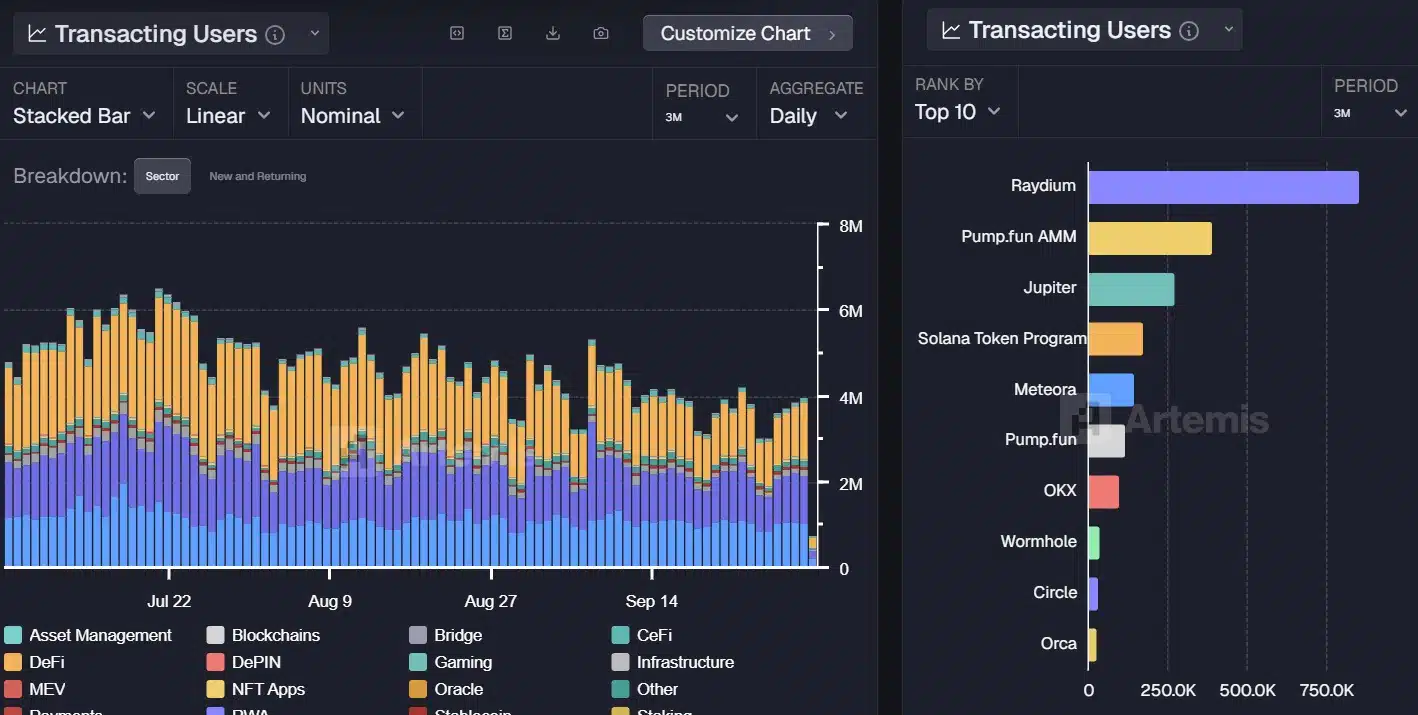Click the 6M y-axis label
This screenshot has width=1418, height=715.
coord(851,312)
